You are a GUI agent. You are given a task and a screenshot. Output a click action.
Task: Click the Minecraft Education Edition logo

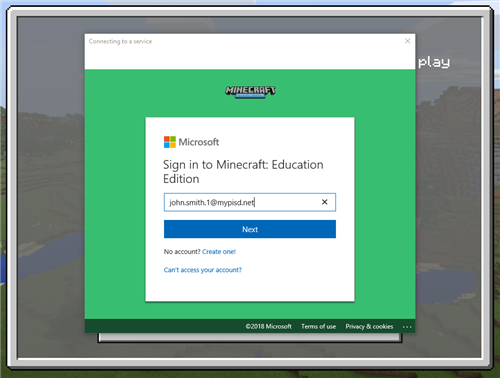point(250,92)
